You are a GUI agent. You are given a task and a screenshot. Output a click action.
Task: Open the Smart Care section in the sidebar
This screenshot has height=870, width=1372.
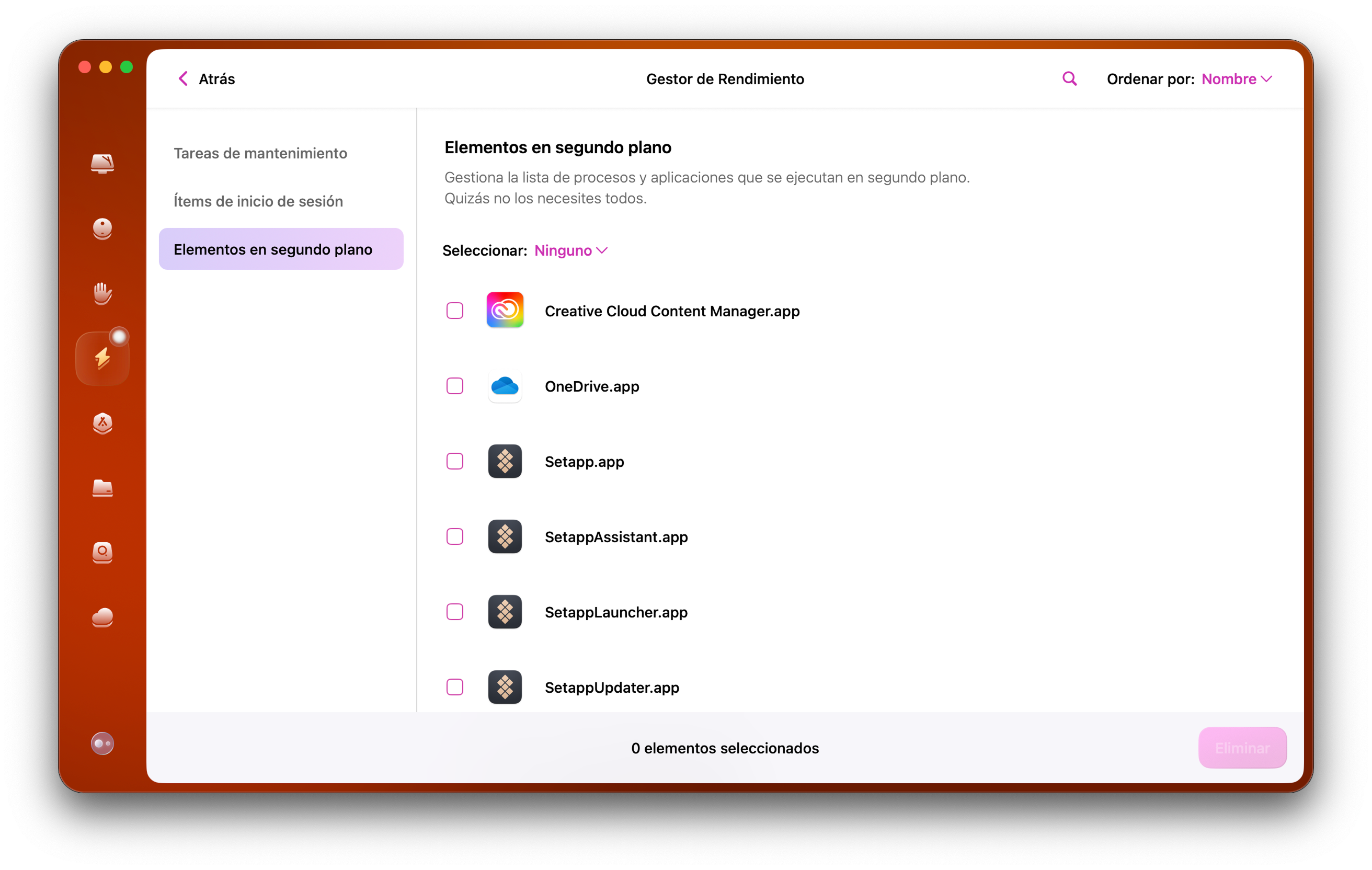pyautogui.click(x=102, y=164)
